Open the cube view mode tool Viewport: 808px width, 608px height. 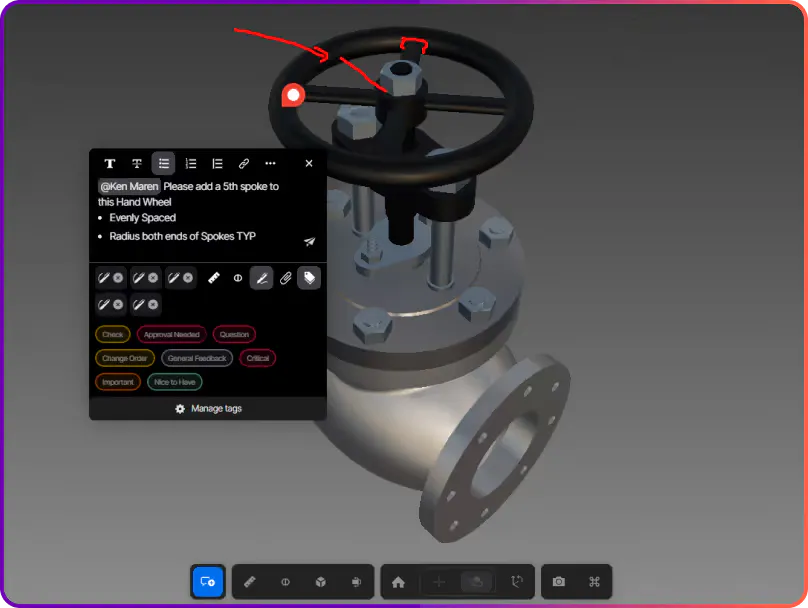(x=321, y=582)
